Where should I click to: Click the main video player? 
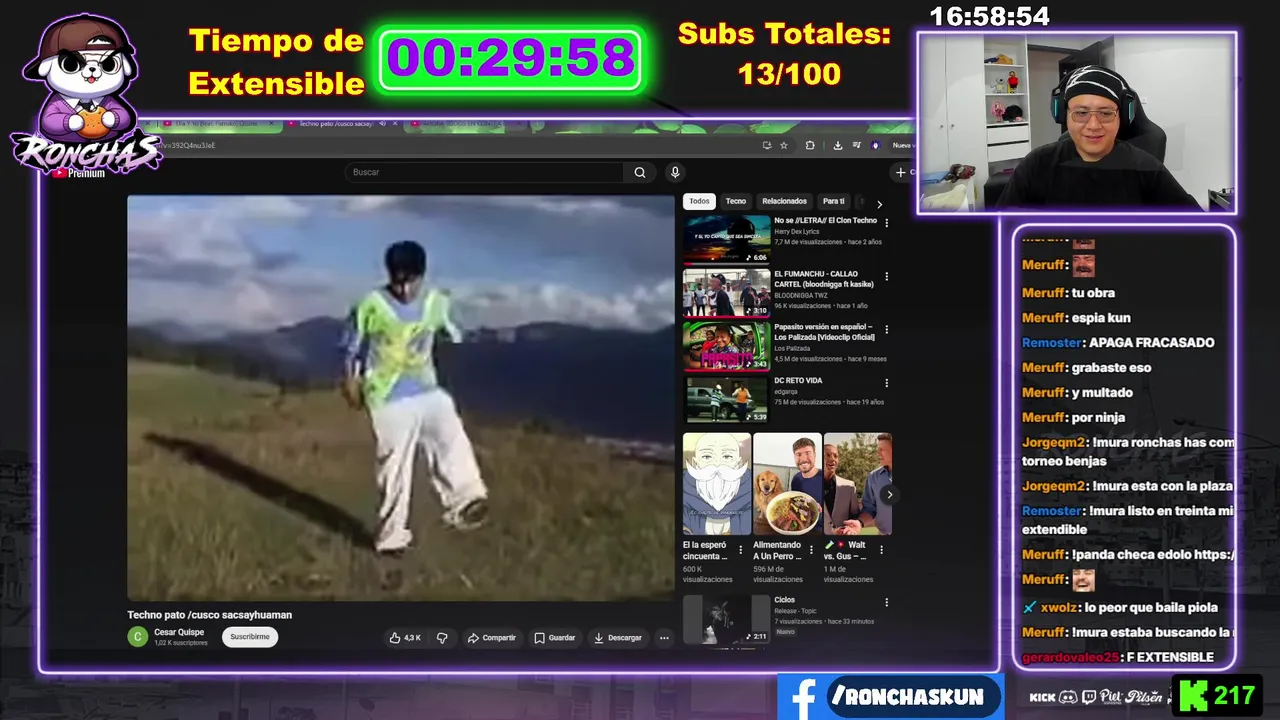[x=401, y=398]
